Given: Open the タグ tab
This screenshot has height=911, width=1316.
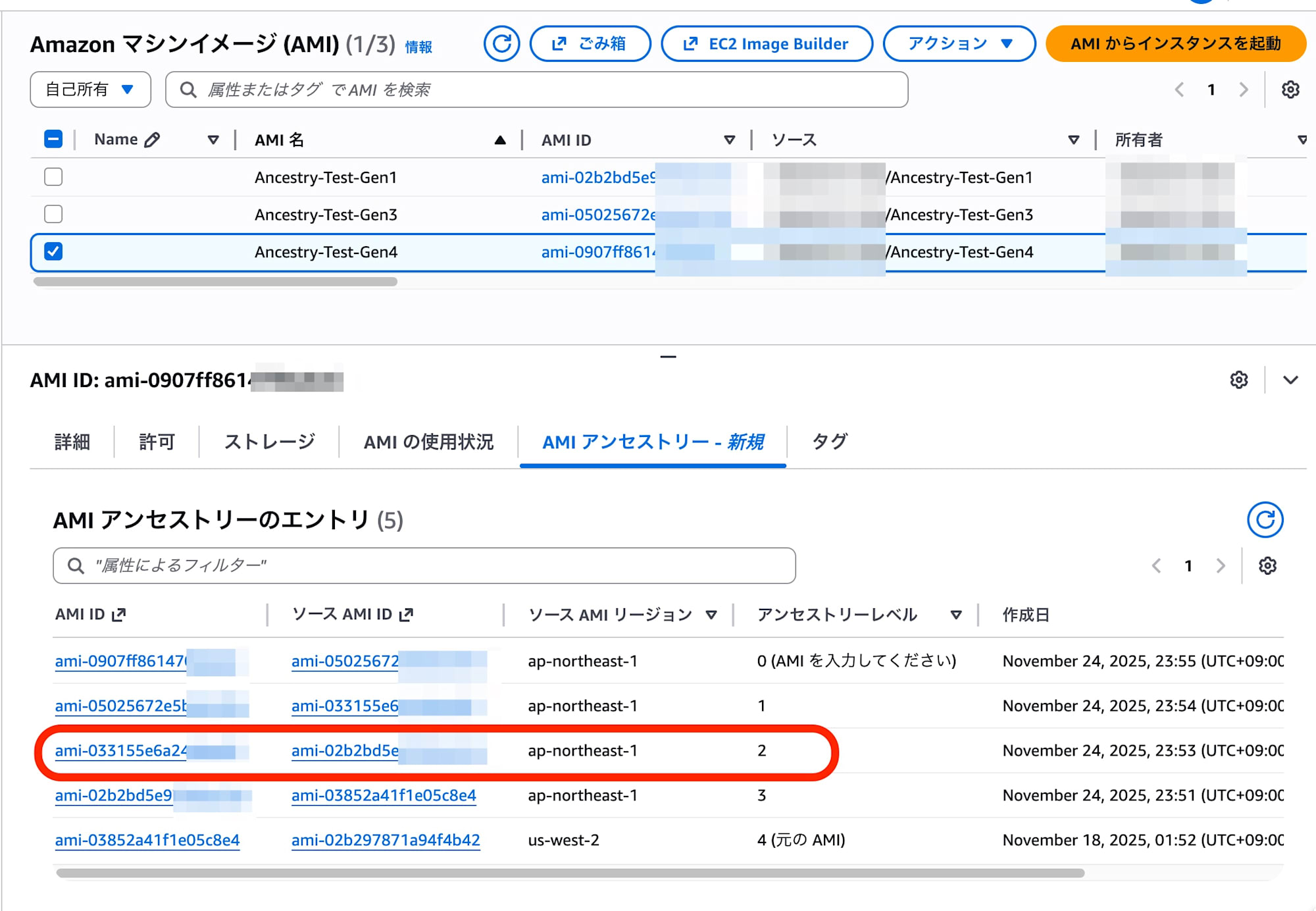Looking at the screenshot, I should tap(829, 442).
